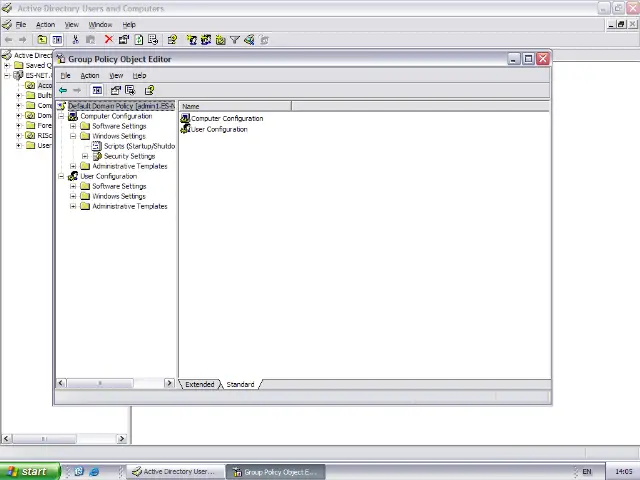Click the Create New User icon
This screenshot has height=480, width=640.
(x=191, y=40)
